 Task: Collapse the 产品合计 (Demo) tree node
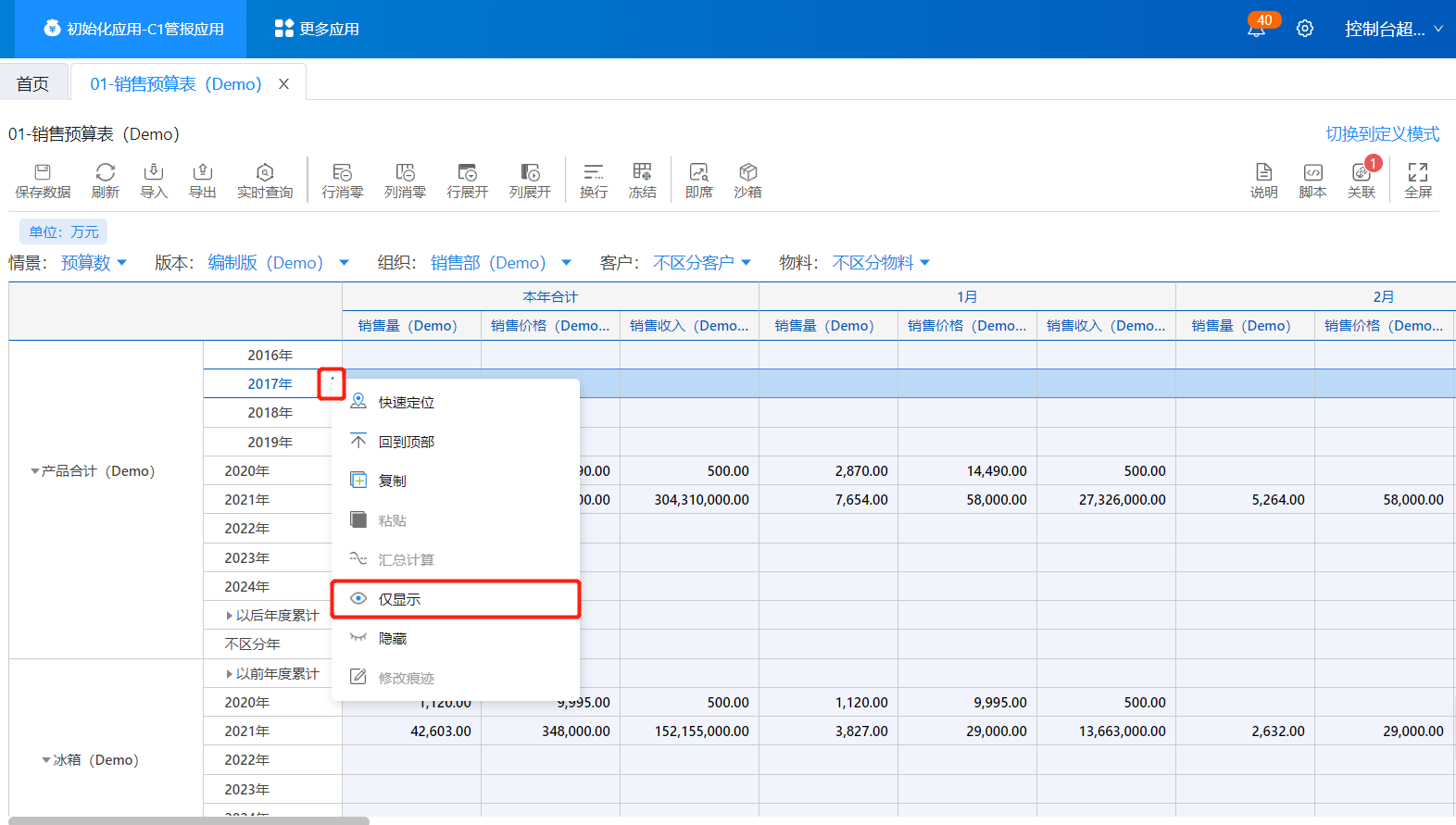point(35,471)
